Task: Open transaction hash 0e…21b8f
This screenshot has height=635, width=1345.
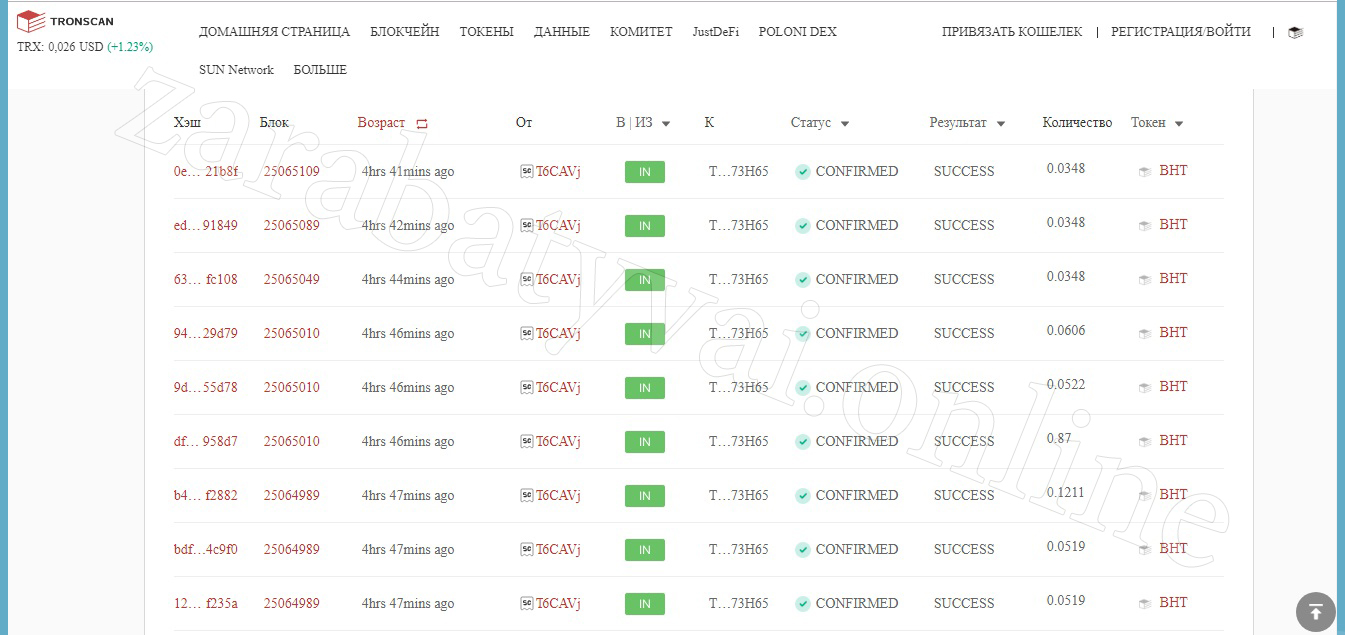Action: [206, 171]
